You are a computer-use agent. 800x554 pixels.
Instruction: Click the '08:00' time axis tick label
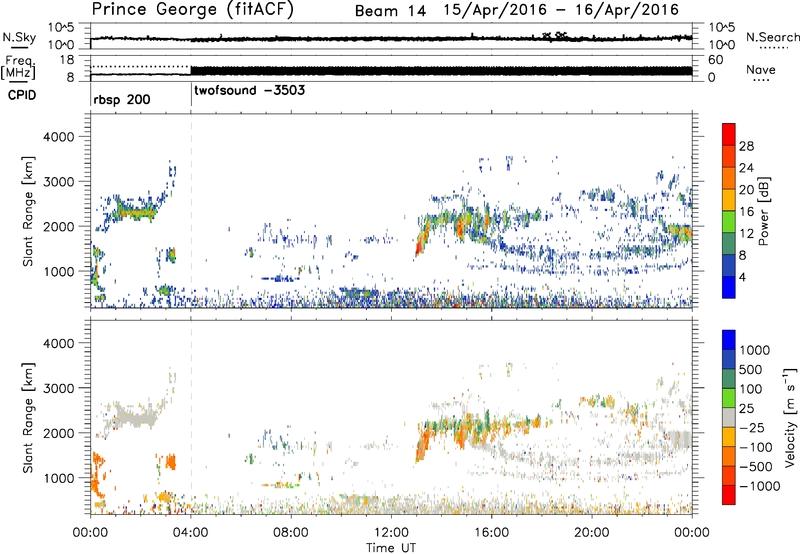click(x=291, y=533)
